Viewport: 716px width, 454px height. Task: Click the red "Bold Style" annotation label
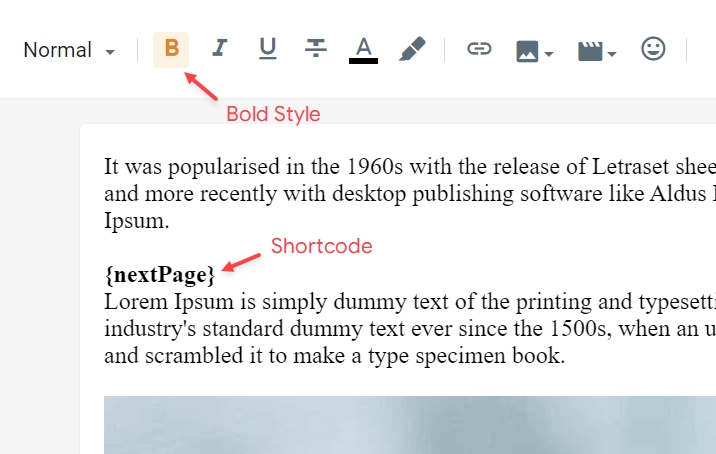(x=273, y=114)
